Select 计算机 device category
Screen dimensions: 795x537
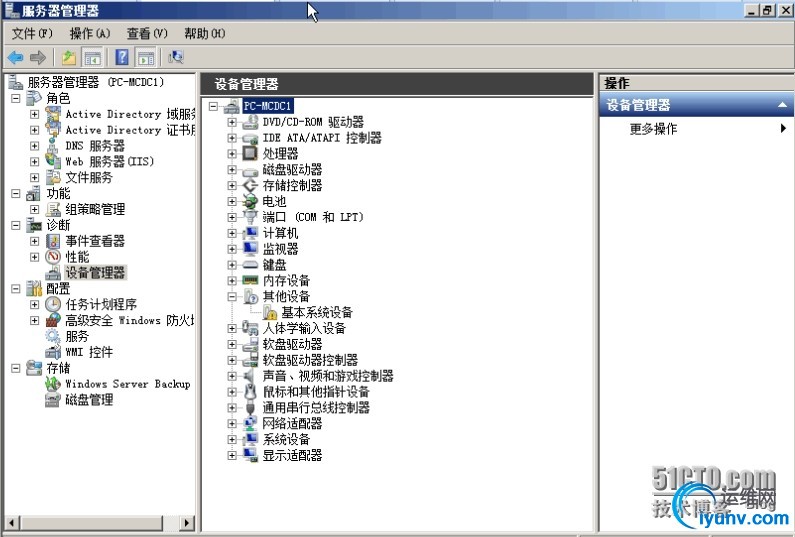pyautogui.click(x=280, y=233)
